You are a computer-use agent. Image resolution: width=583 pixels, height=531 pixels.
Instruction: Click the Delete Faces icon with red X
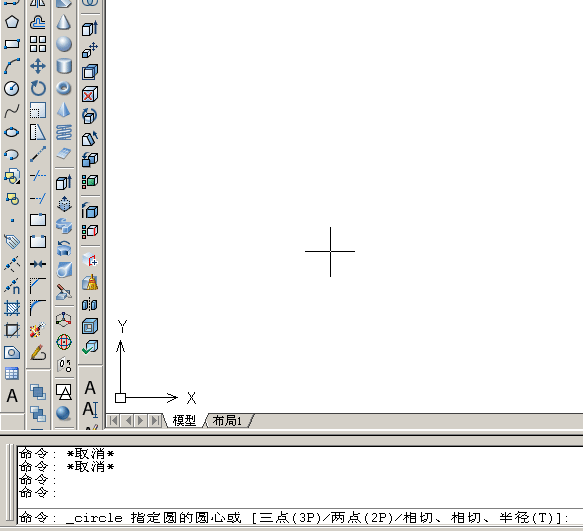pyautogui.click(x=90, y=94)
